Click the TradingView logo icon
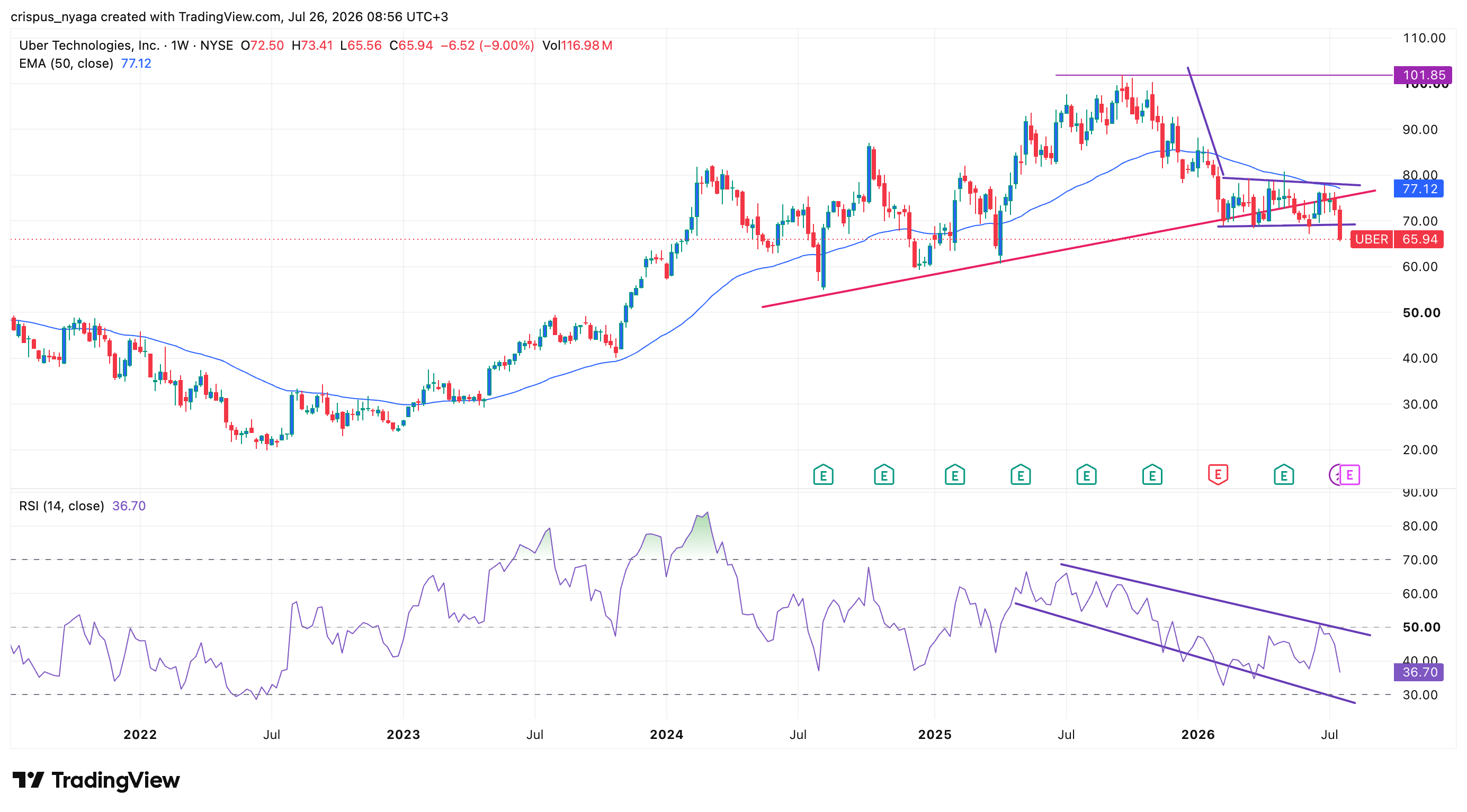The image size is (1467, 812). pyautogui.click(x=28, y=780)
